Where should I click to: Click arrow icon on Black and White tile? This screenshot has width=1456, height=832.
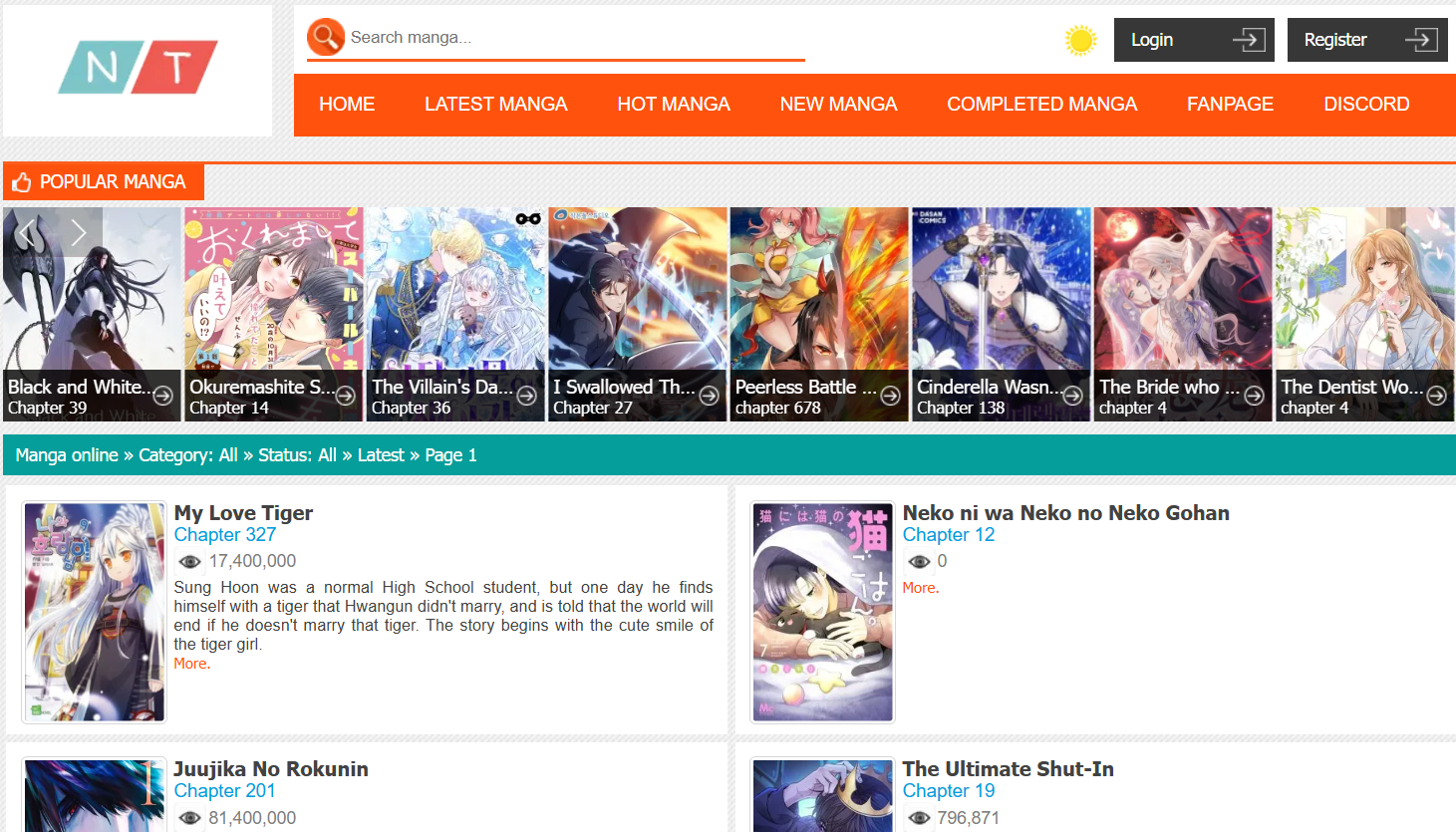pos(163,396)
